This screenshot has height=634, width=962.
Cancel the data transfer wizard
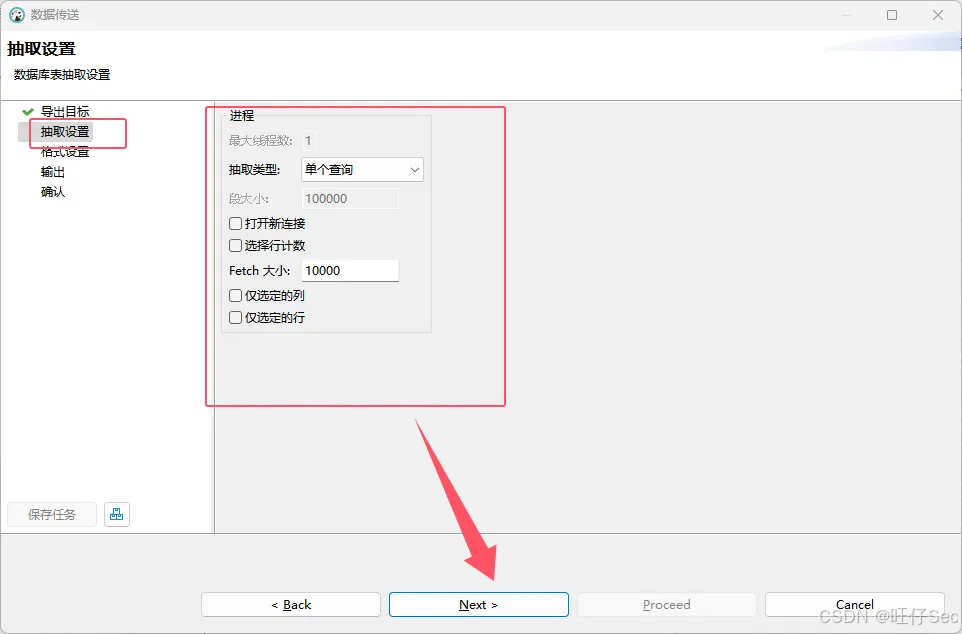pyautogui.click(x=855, y=605)
